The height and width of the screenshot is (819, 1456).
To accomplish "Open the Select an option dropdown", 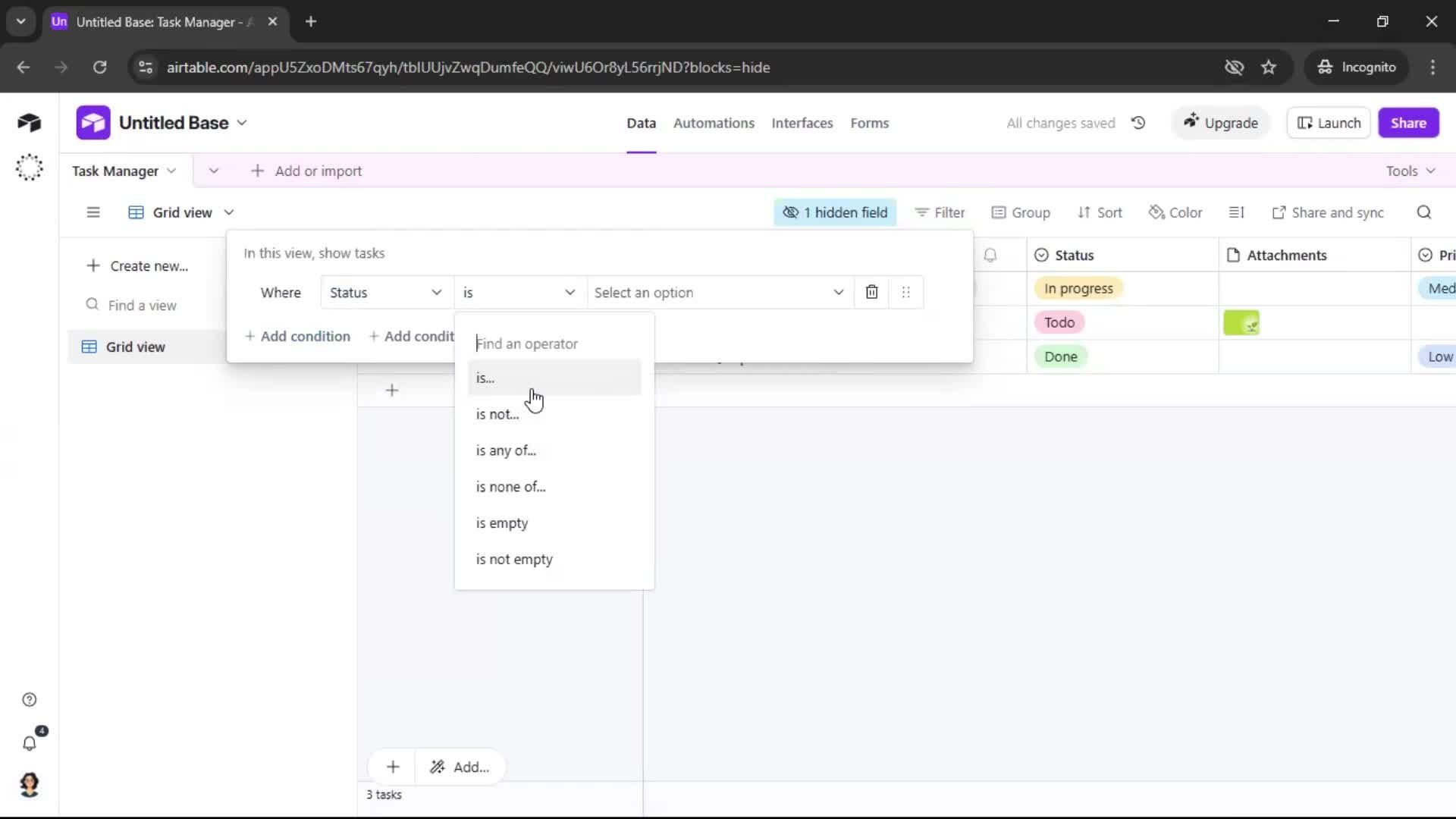I will [719, 293].
